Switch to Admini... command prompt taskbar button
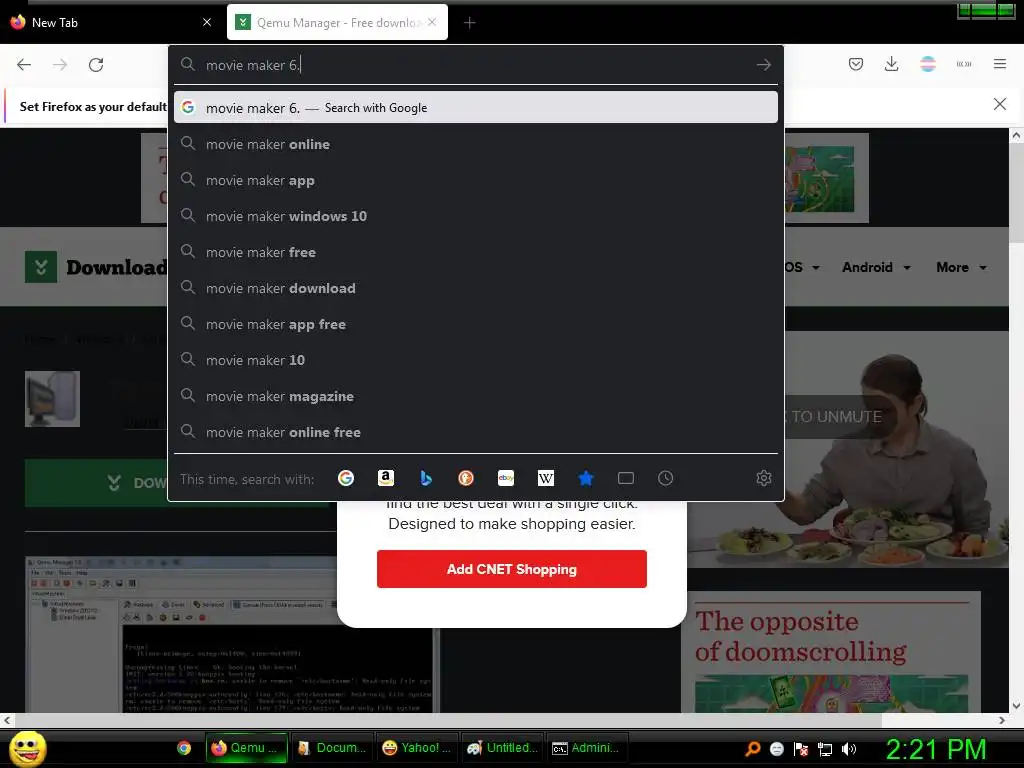Viewport: 1024px width, 768px height. coord(586,748)
